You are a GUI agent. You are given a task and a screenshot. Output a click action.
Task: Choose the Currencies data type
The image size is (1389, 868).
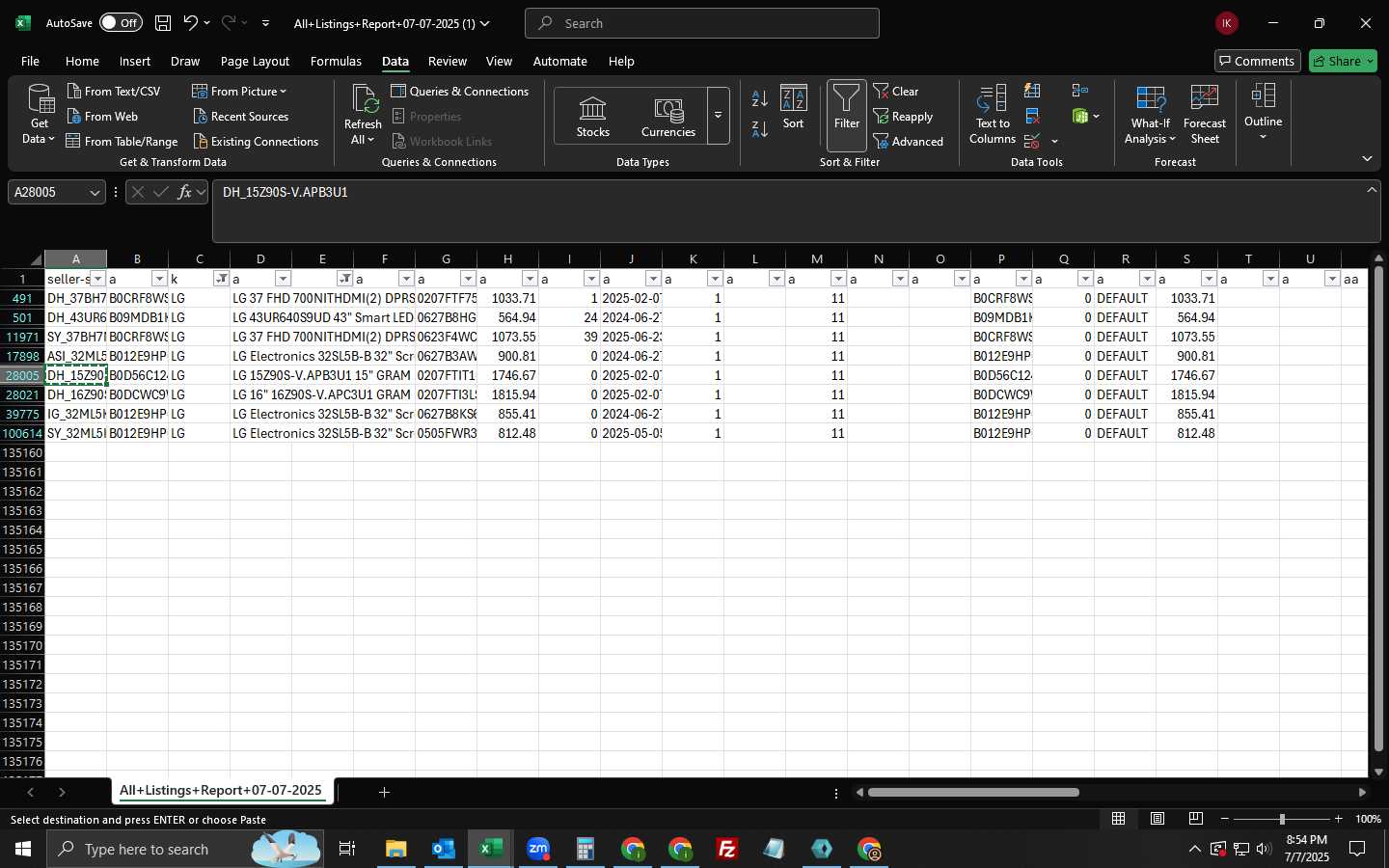[x=668, y=116]
